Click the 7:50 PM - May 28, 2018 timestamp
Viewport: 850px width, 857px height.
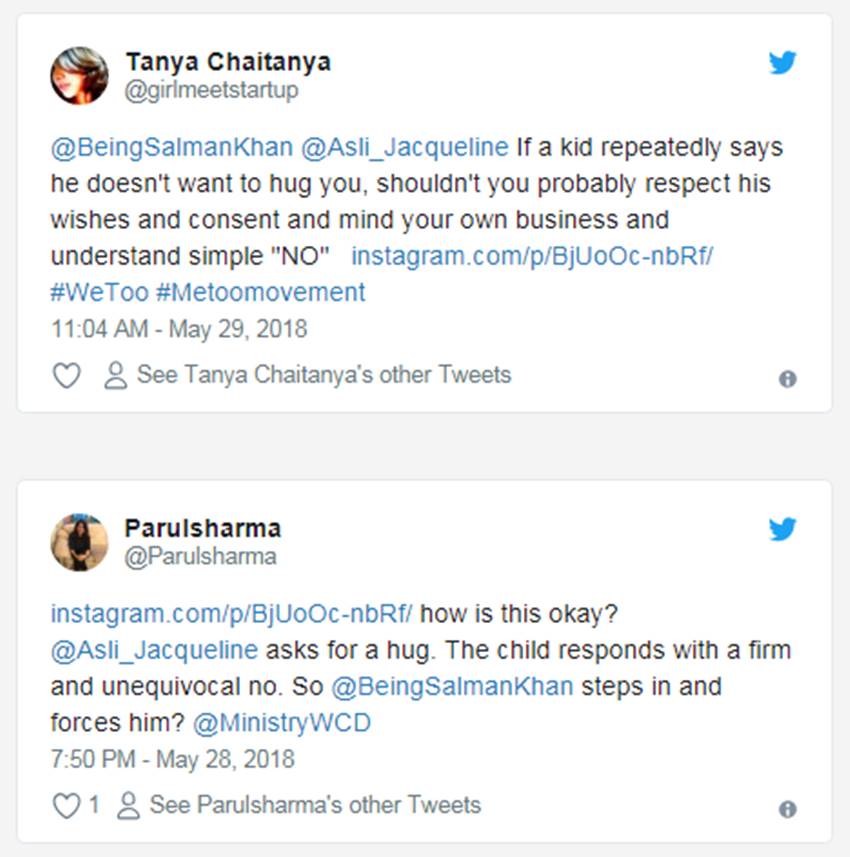click(172, 758)
